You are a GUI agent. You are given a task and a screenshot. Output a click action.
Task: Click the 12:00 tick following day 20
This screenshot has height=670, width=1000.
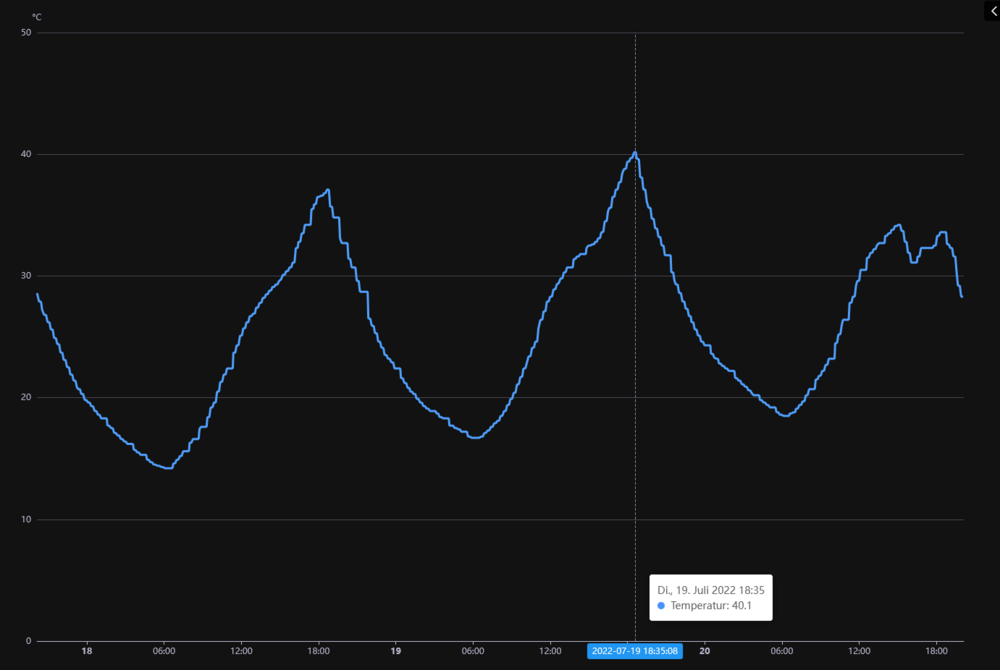tap(859, 650)
